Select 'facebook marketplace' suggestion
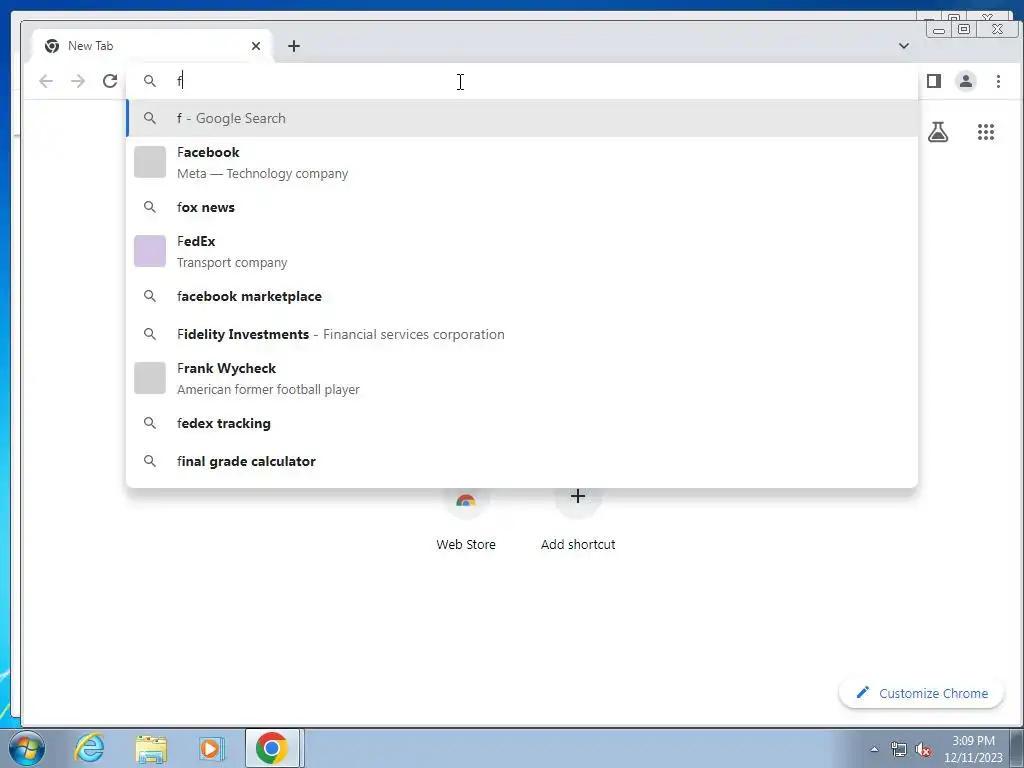This screenshot has height=768, width=1024. [x=522, y=296]
